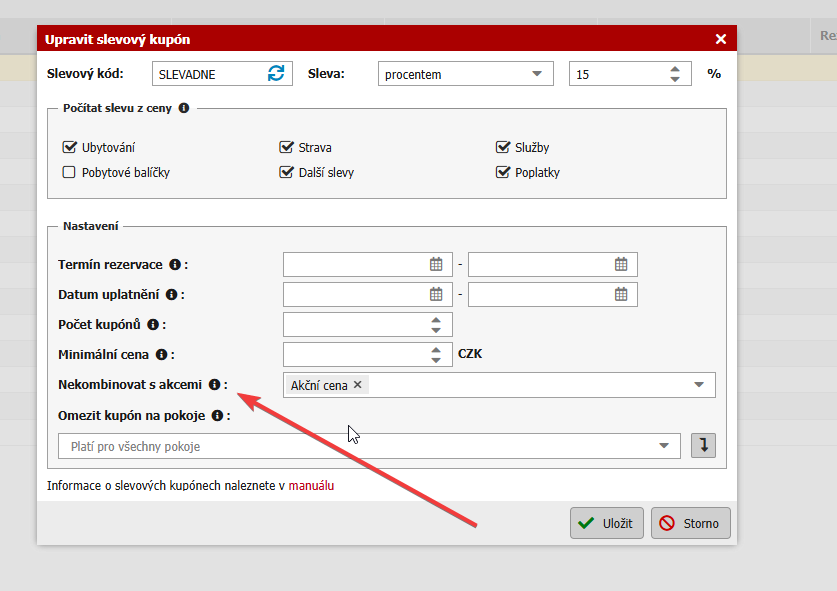Toggle the Služby checkbox

pyautogui.click(x=503, y=147)
